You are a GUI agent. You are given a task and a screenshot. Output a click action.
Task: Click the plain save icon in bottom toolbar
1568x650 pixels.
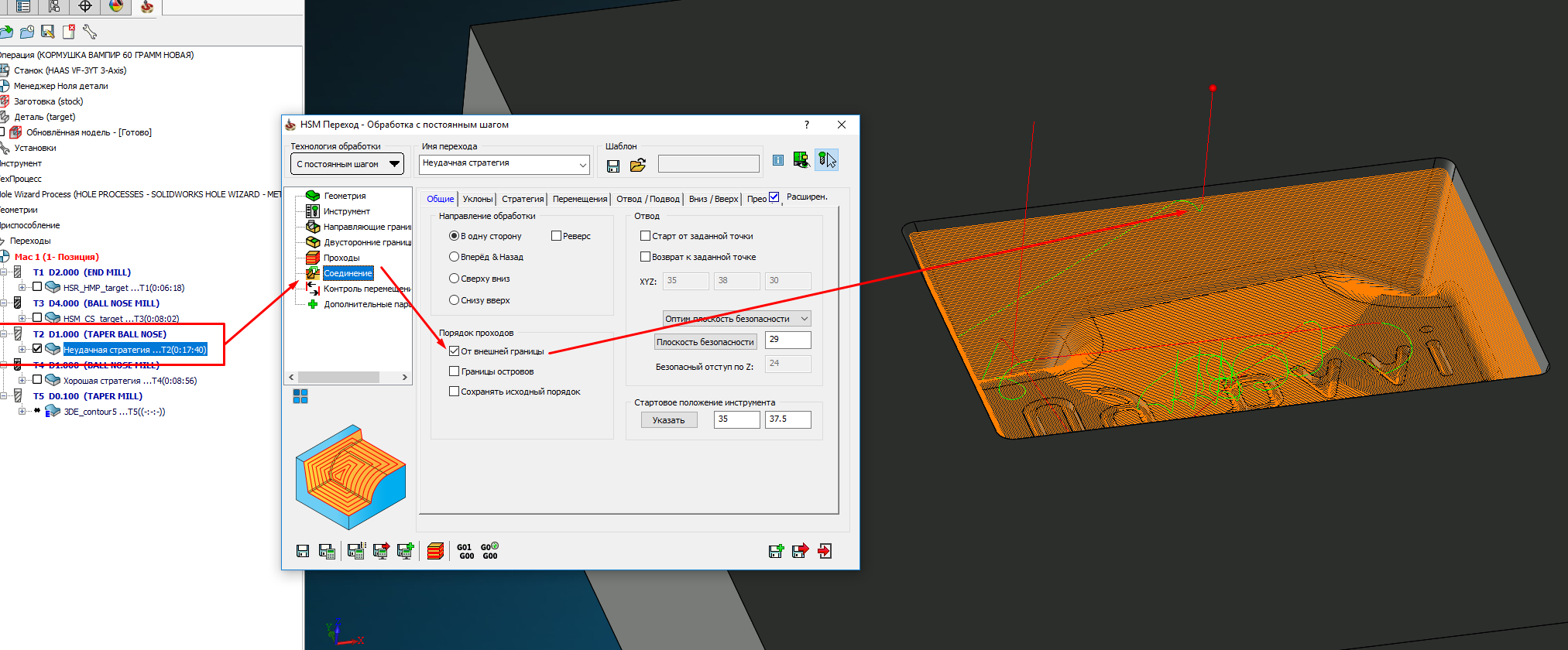(303, 551)
